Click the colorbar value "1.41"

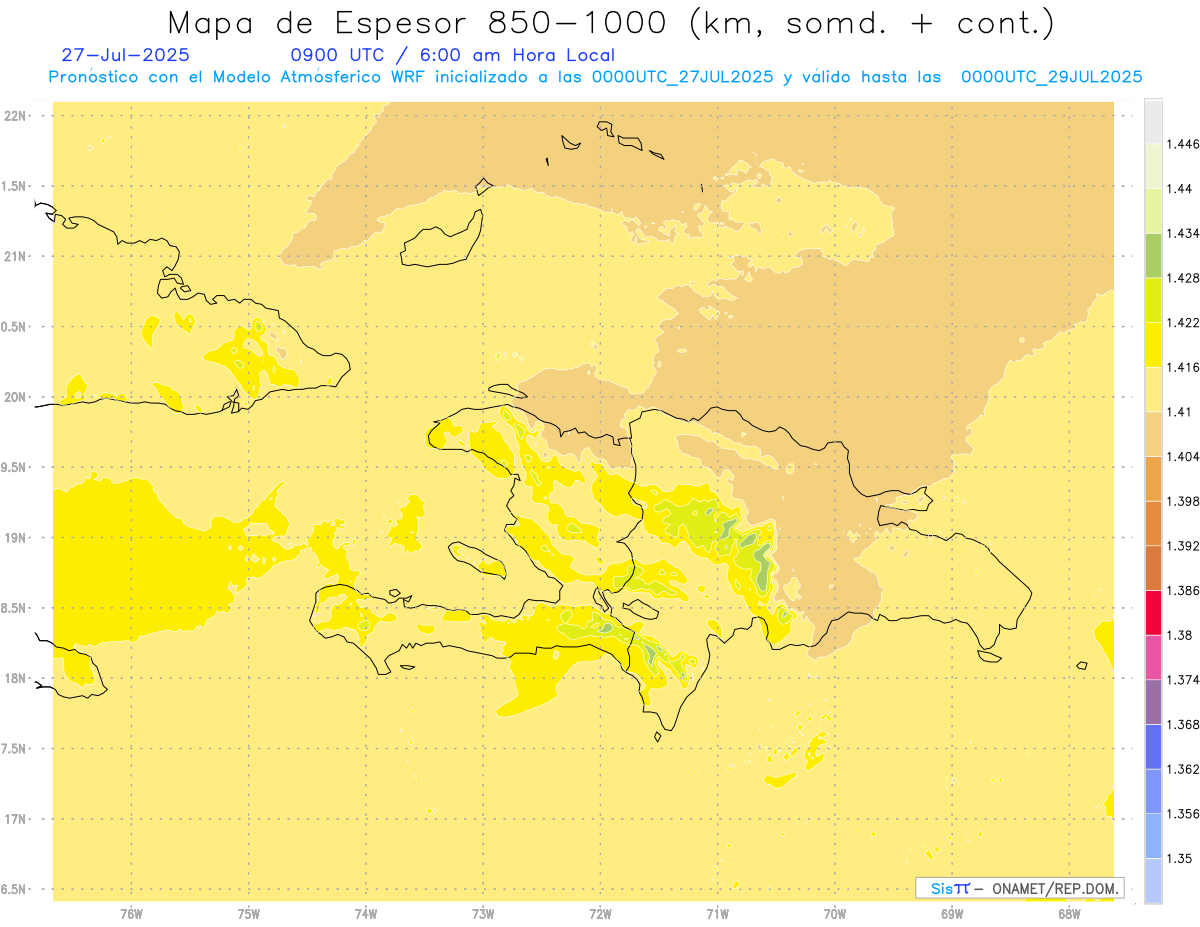coord(1180,412)
